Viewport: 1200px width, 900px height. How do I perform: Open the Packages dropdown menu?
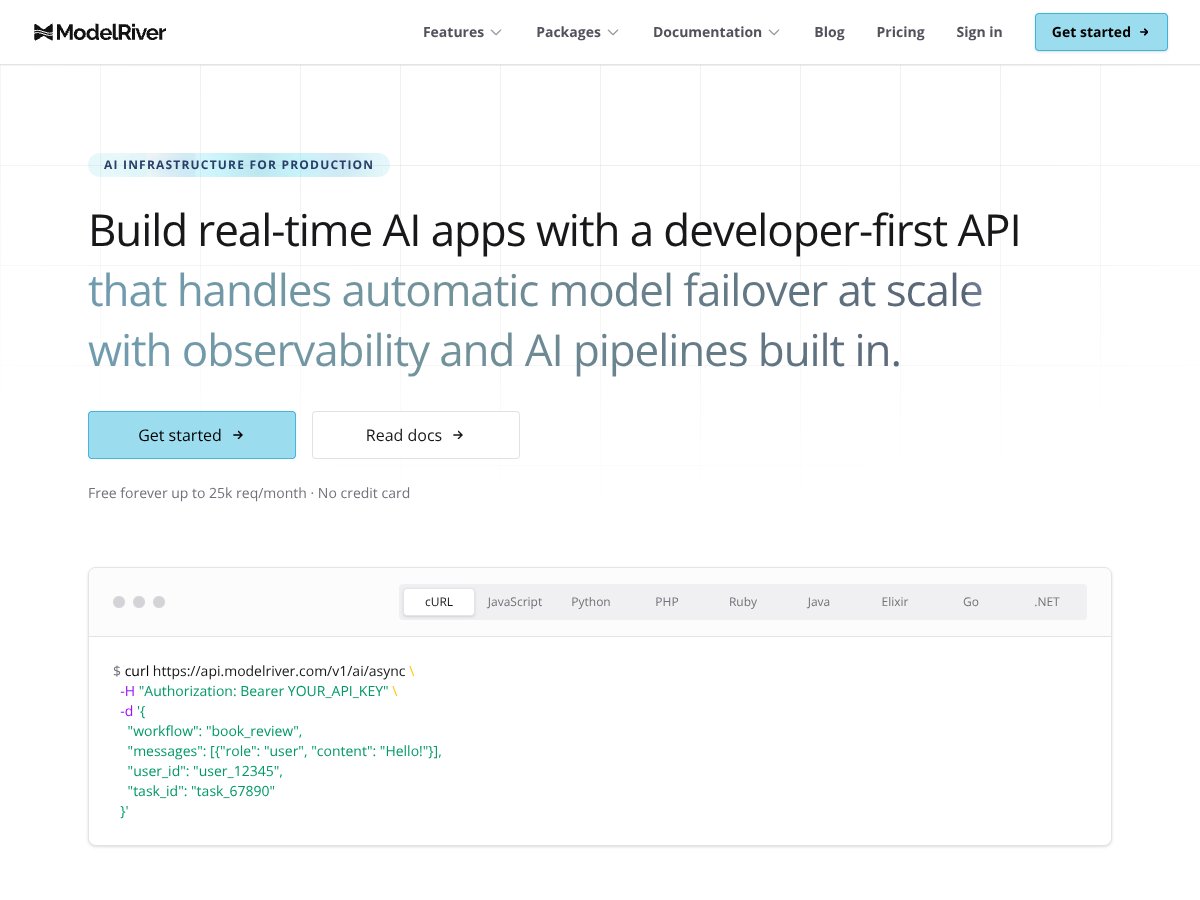[x=577, y=31]
